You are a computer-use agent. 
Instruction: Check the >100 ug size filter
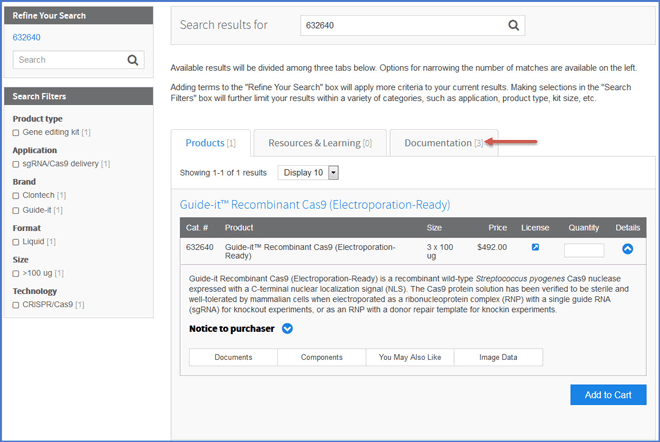(16, 274)
